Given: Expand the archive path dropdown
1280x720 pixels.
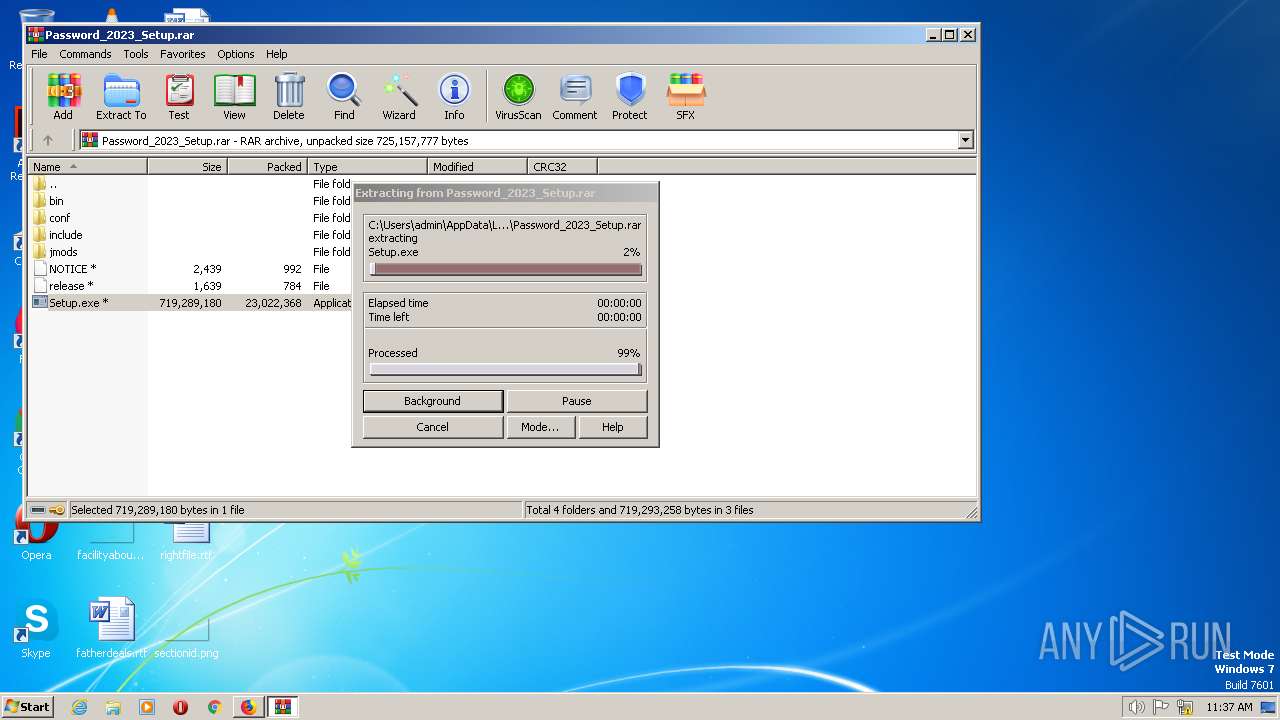Looking at the screenshot, I should tap(965, 141).
